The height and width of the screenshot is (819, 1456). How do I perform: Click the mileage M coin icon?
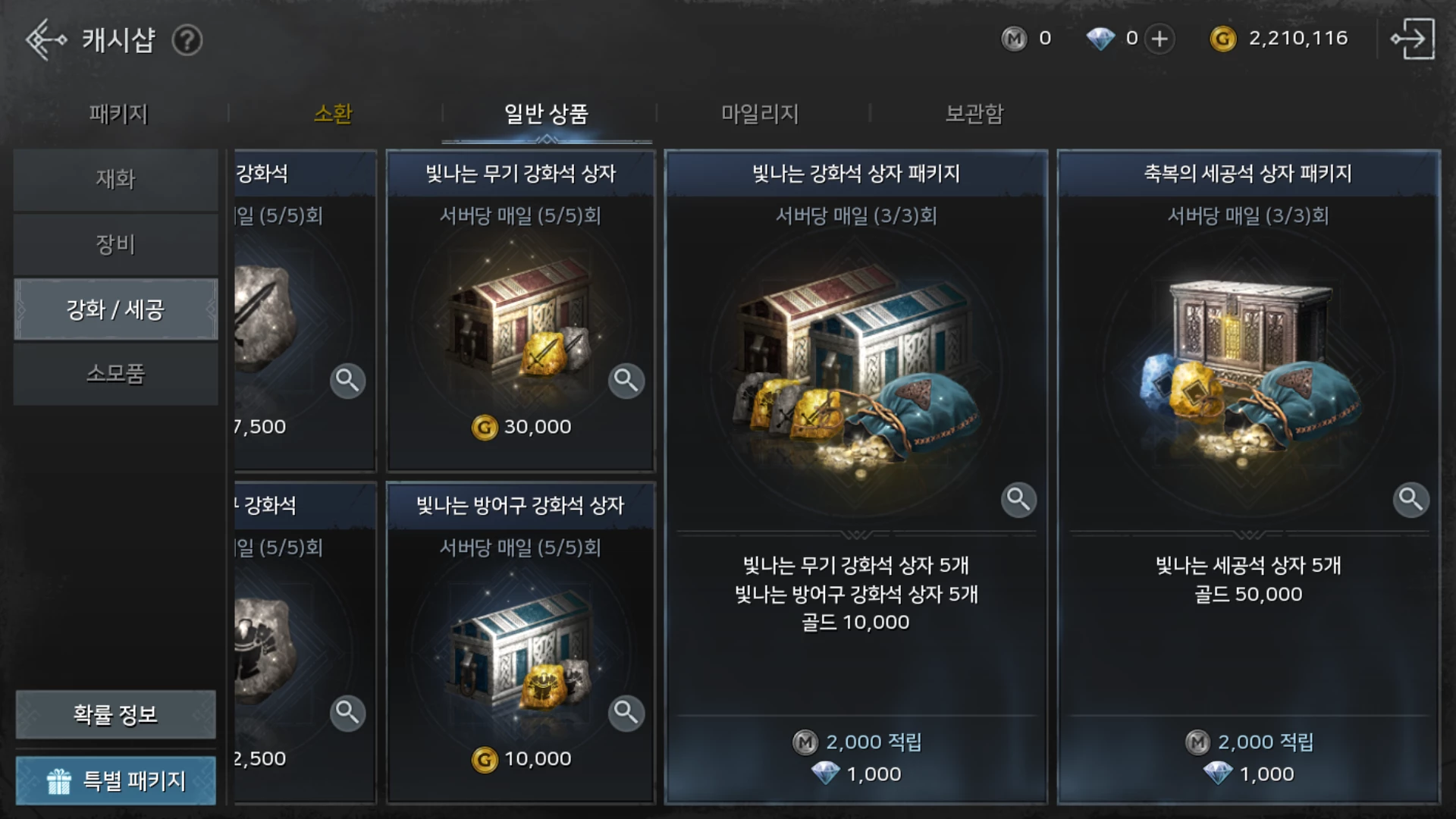click(1014, 39)
